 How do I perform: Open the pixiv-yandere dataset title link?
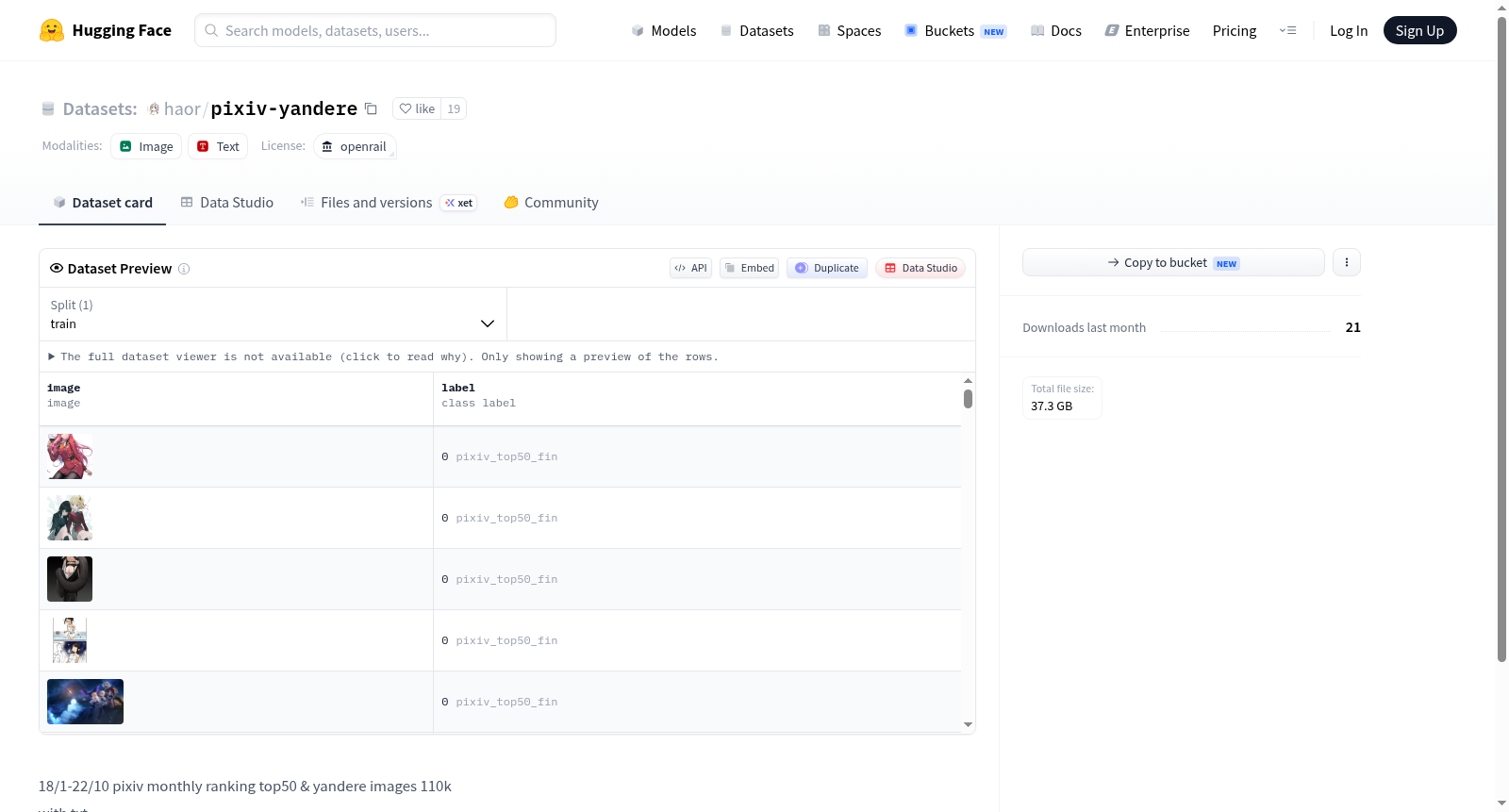tap(284, 108)
